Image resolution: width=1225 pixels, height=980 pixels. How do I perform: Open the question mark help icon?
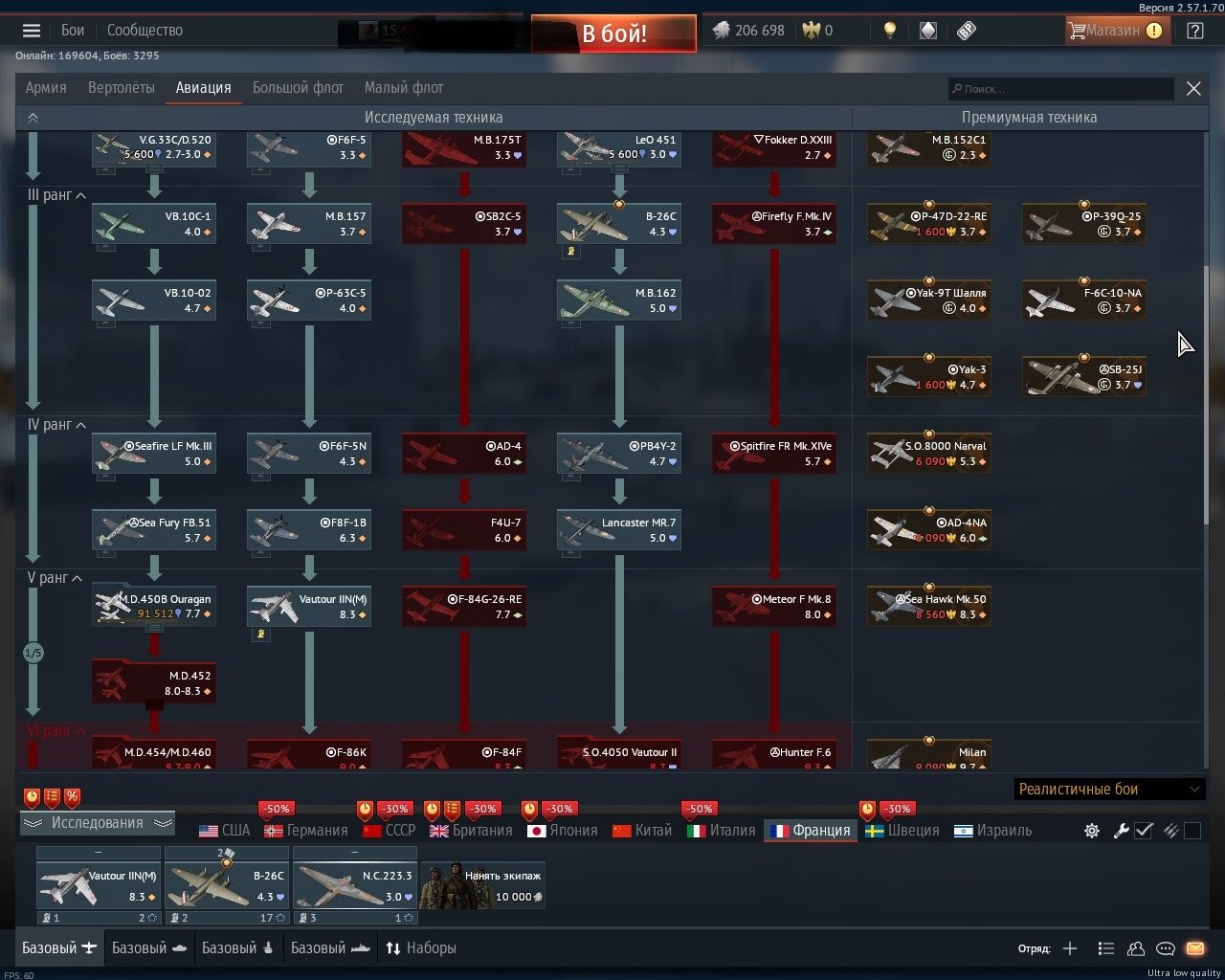pyautogui.click(x=1194, y=31)
